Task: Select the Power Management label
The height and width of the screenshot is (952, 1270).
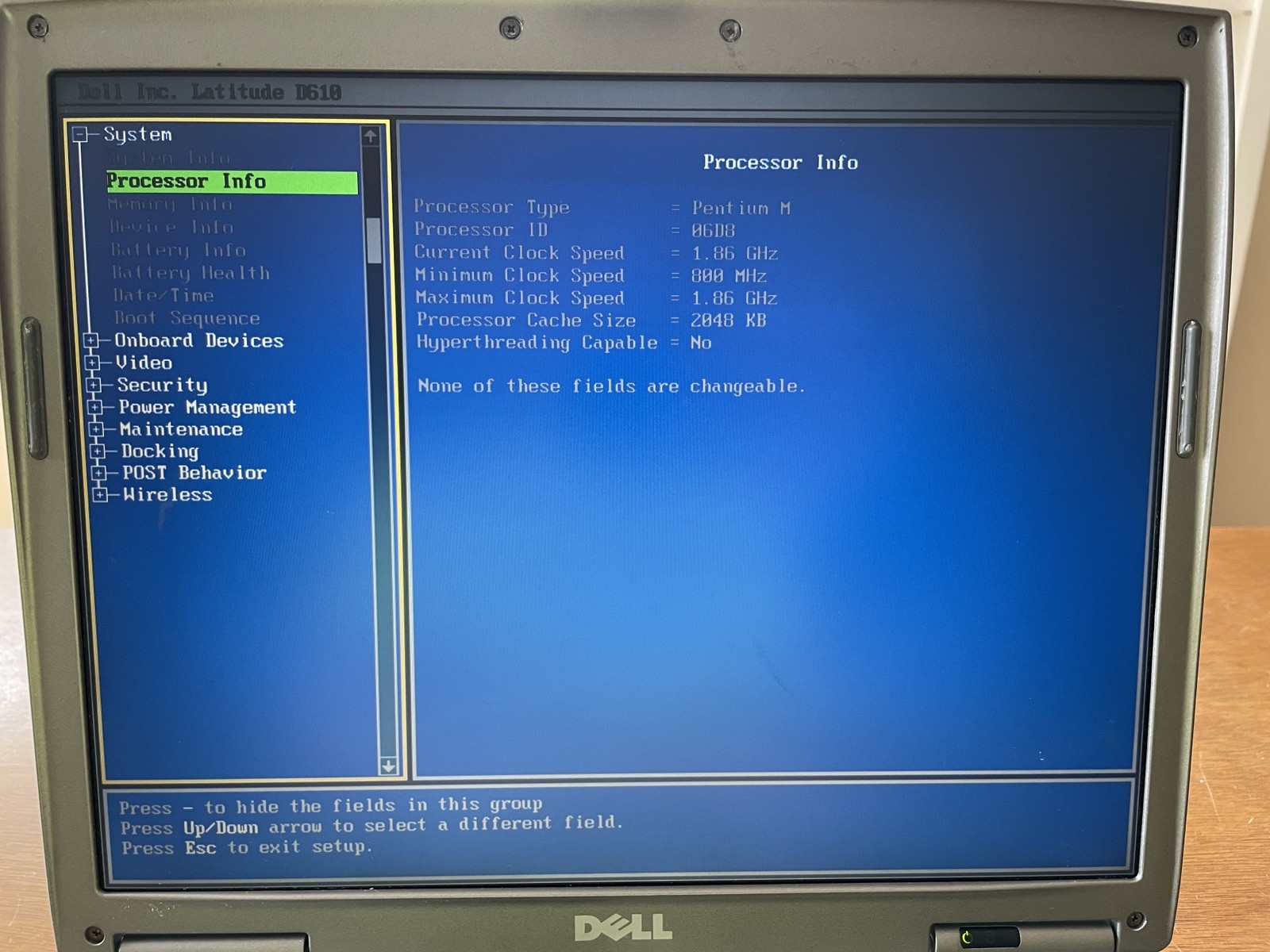Action: click(207, 408)
